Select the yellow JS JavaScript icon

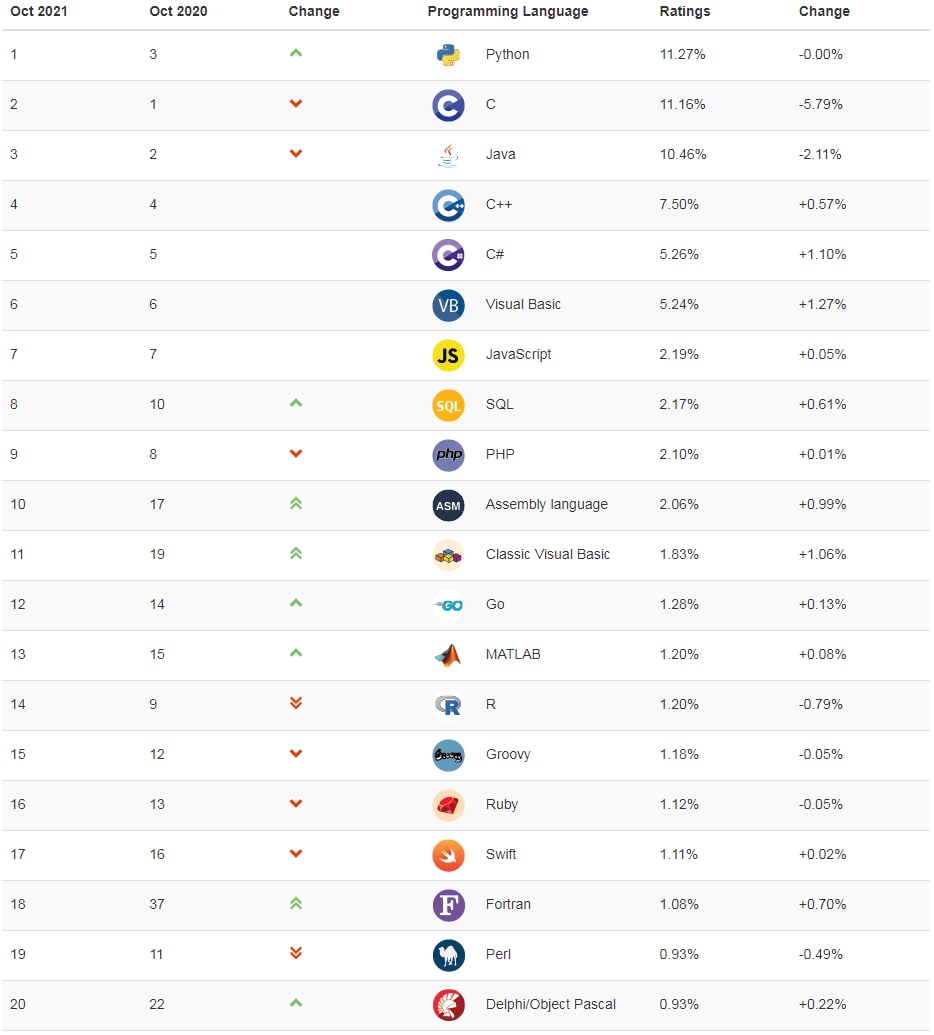click(448, 355)
